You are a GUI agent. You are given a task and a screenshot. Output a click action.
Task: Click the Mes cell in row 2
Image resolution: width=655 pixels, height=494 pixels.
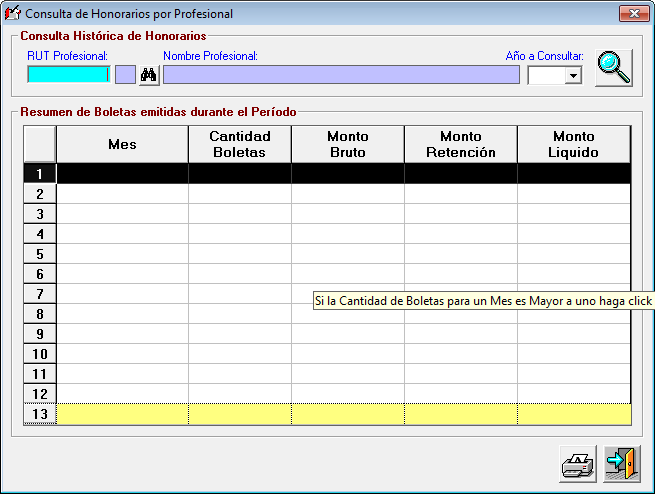click(x=122, y=194)
